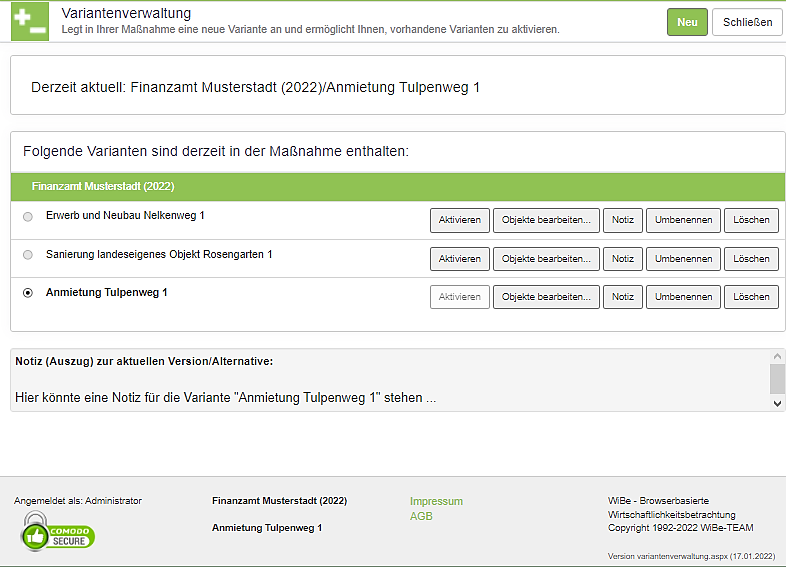Open the Impressum link
The height and width of the screenshot is (567, 786).
(x=436, y=501)
